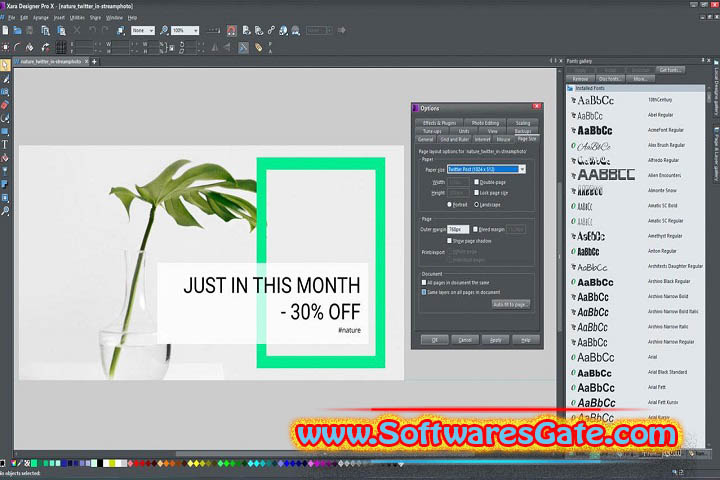The image size is (720, 480).
Task: Select the freehand drawing tool
Action: pyautogui.click(x=5, y=79)
